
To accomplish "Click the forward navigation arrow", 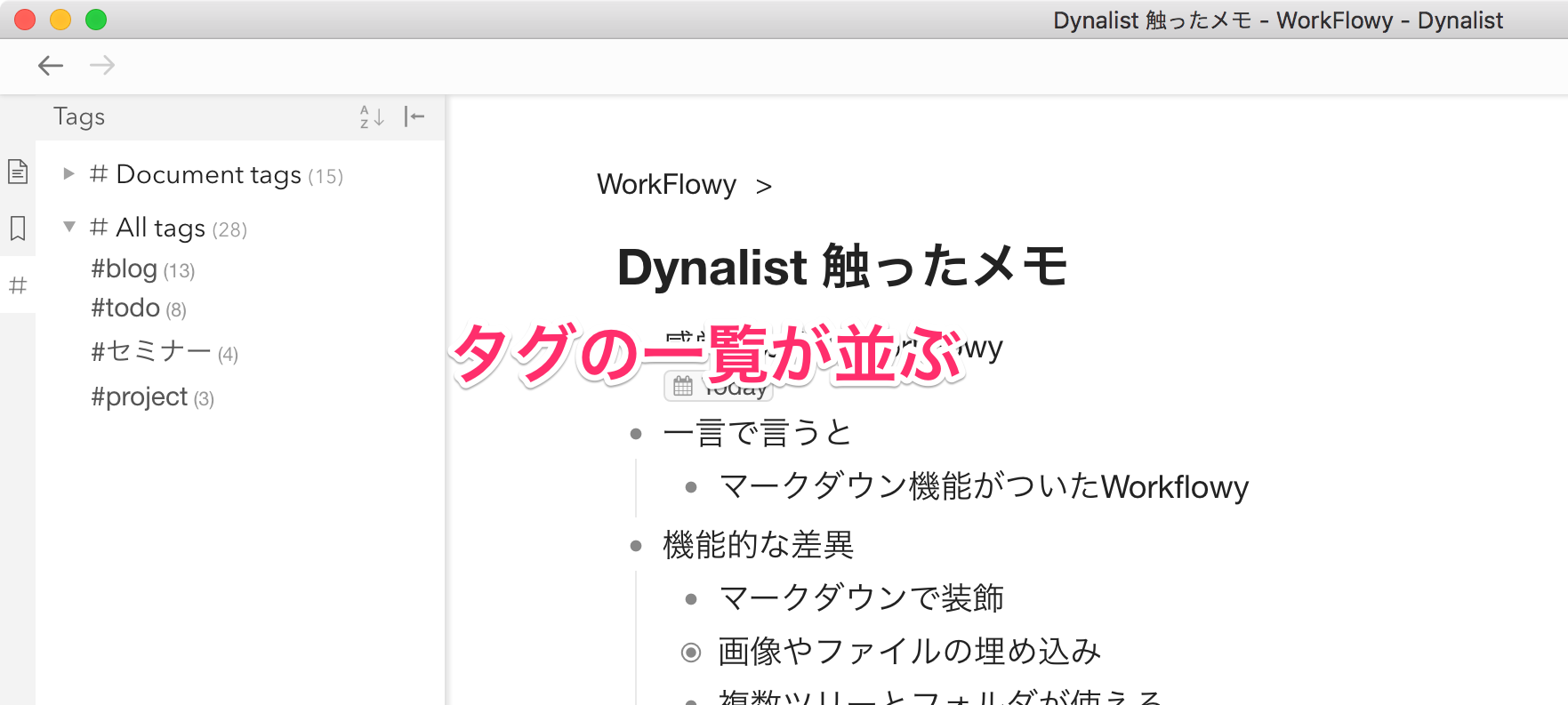I will tap(102, 65).
